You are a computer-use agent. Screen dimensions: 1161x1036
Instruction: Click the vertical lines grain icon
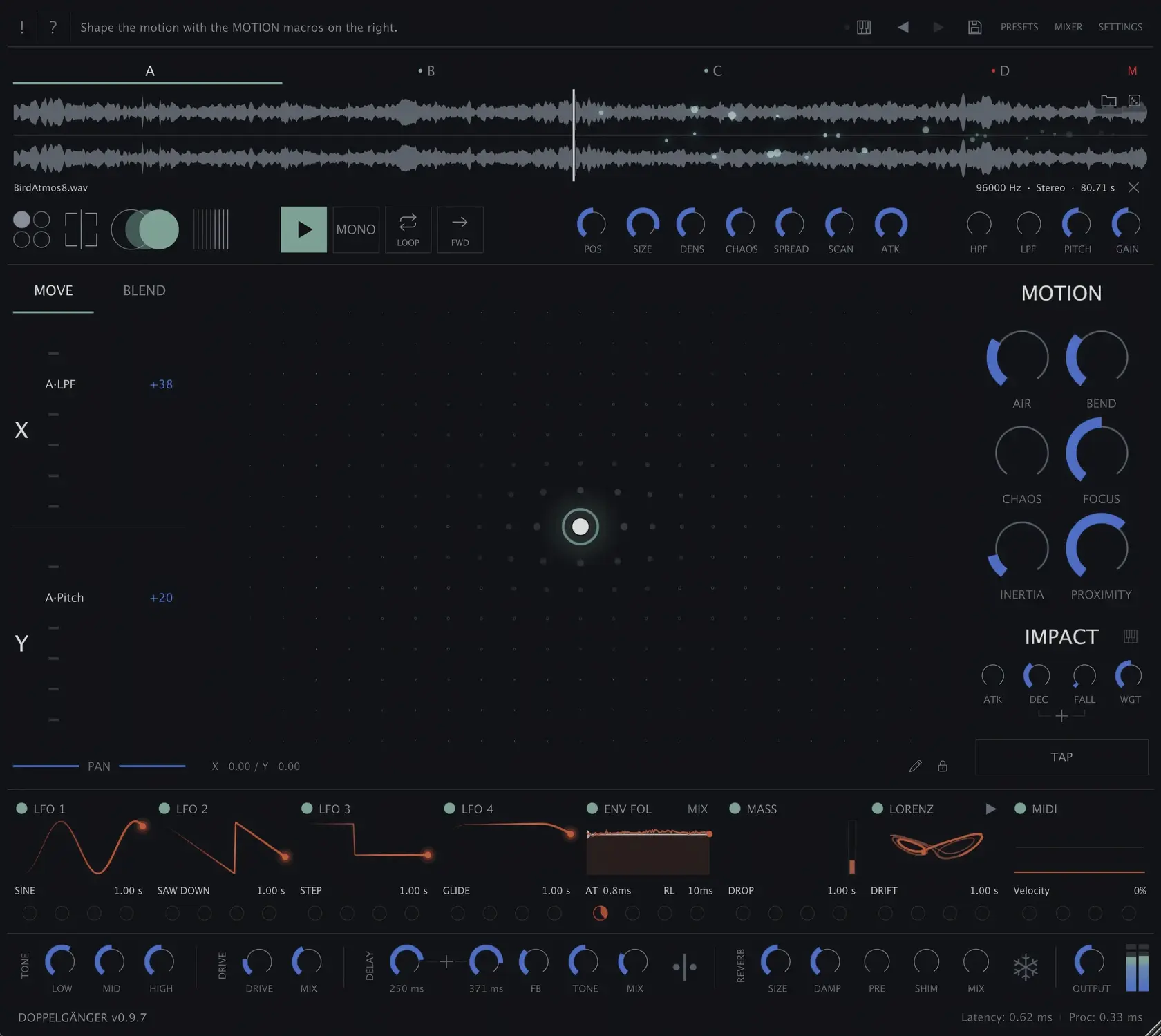pyautogui.click(x=211, y=229)
